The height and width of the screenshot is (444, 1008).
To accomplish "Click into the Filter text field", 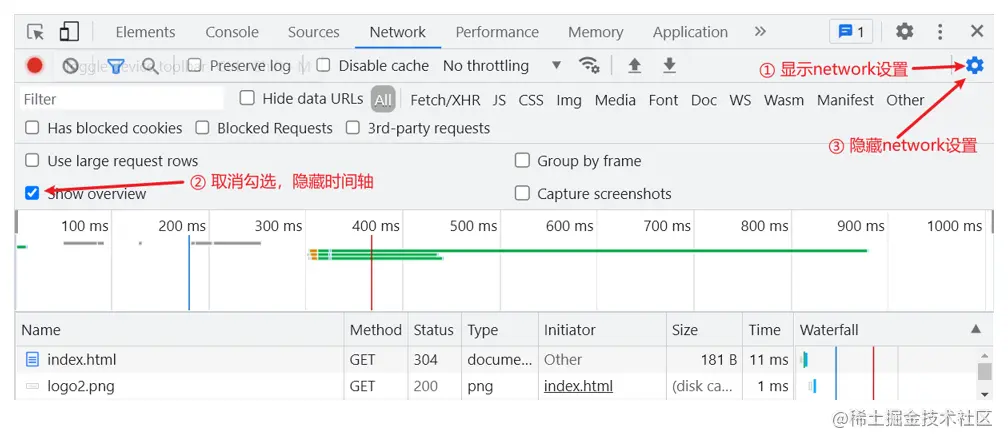I will click(122, 99).
